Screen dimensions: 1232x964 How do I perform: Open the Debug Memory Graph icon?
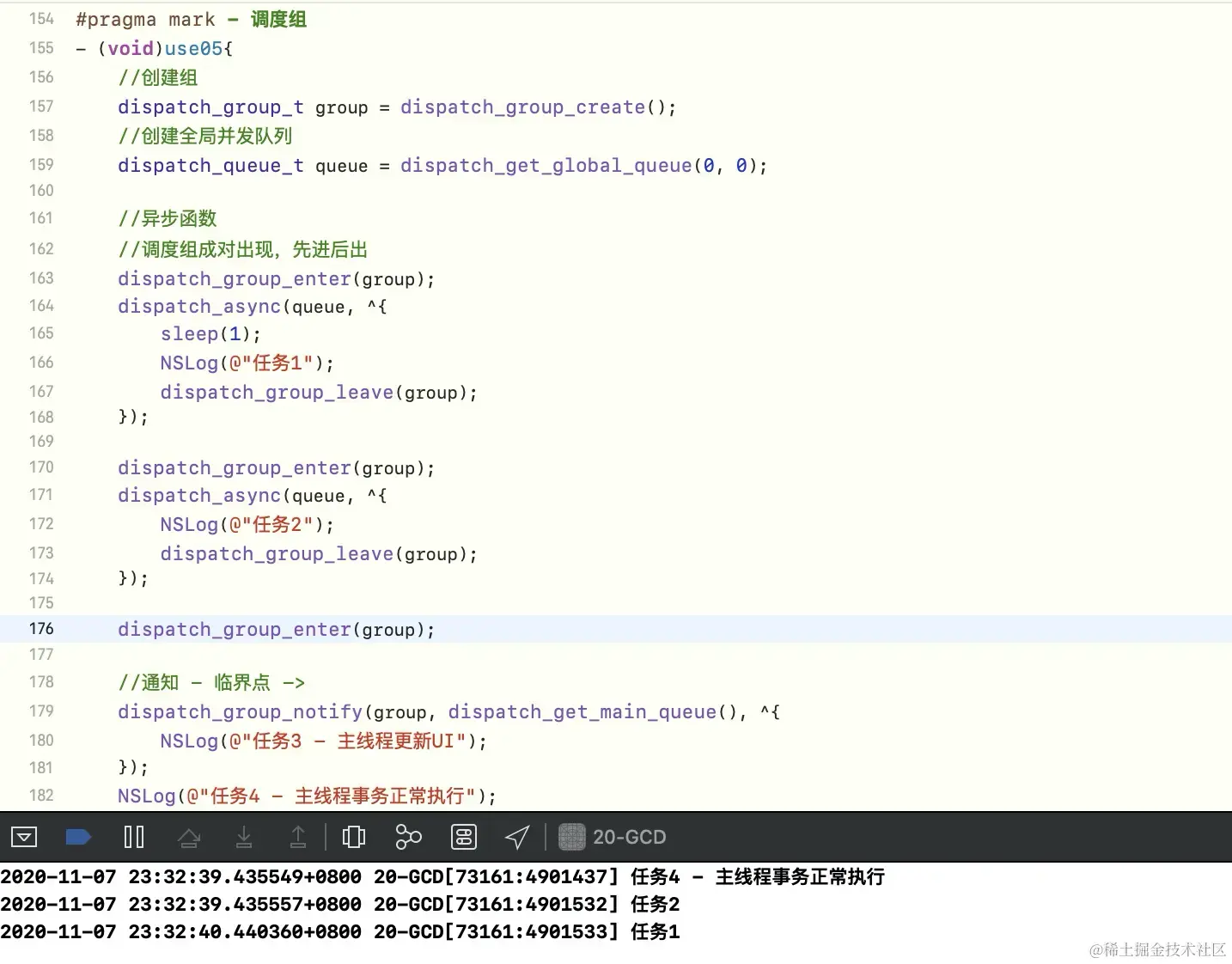click(x=408, y=837)
